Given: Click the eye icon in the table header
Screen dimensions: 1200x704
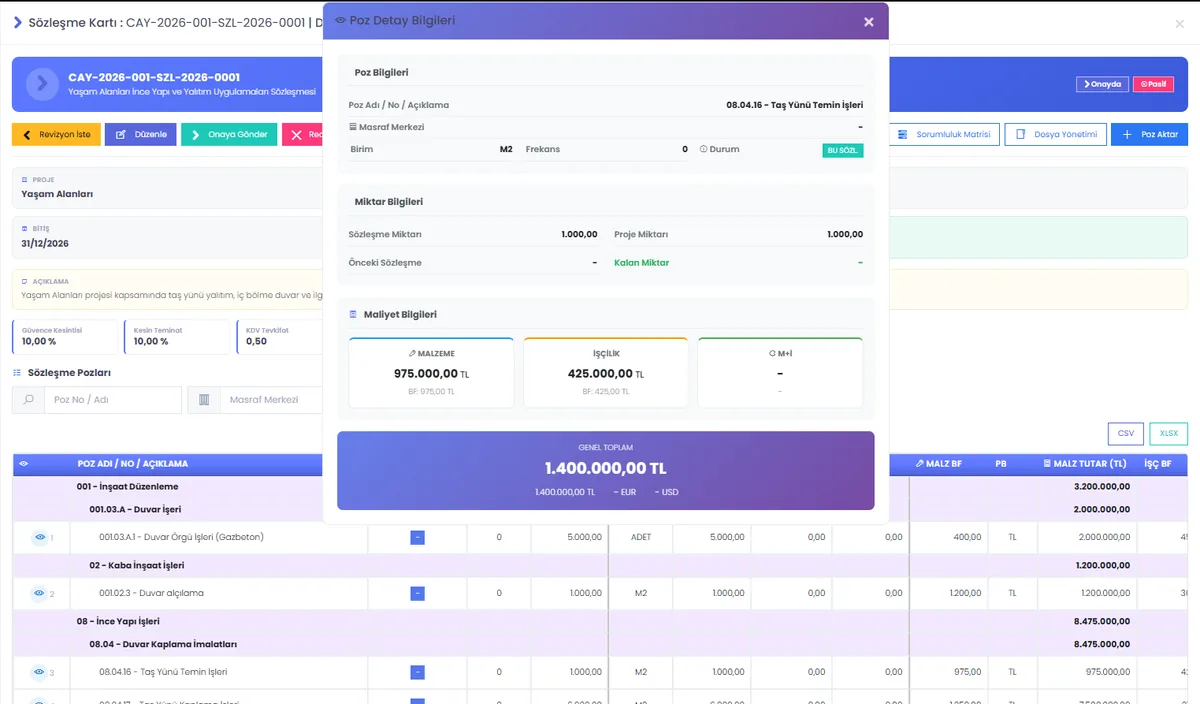Looking at the screenshot, I should tap(24, 464).
